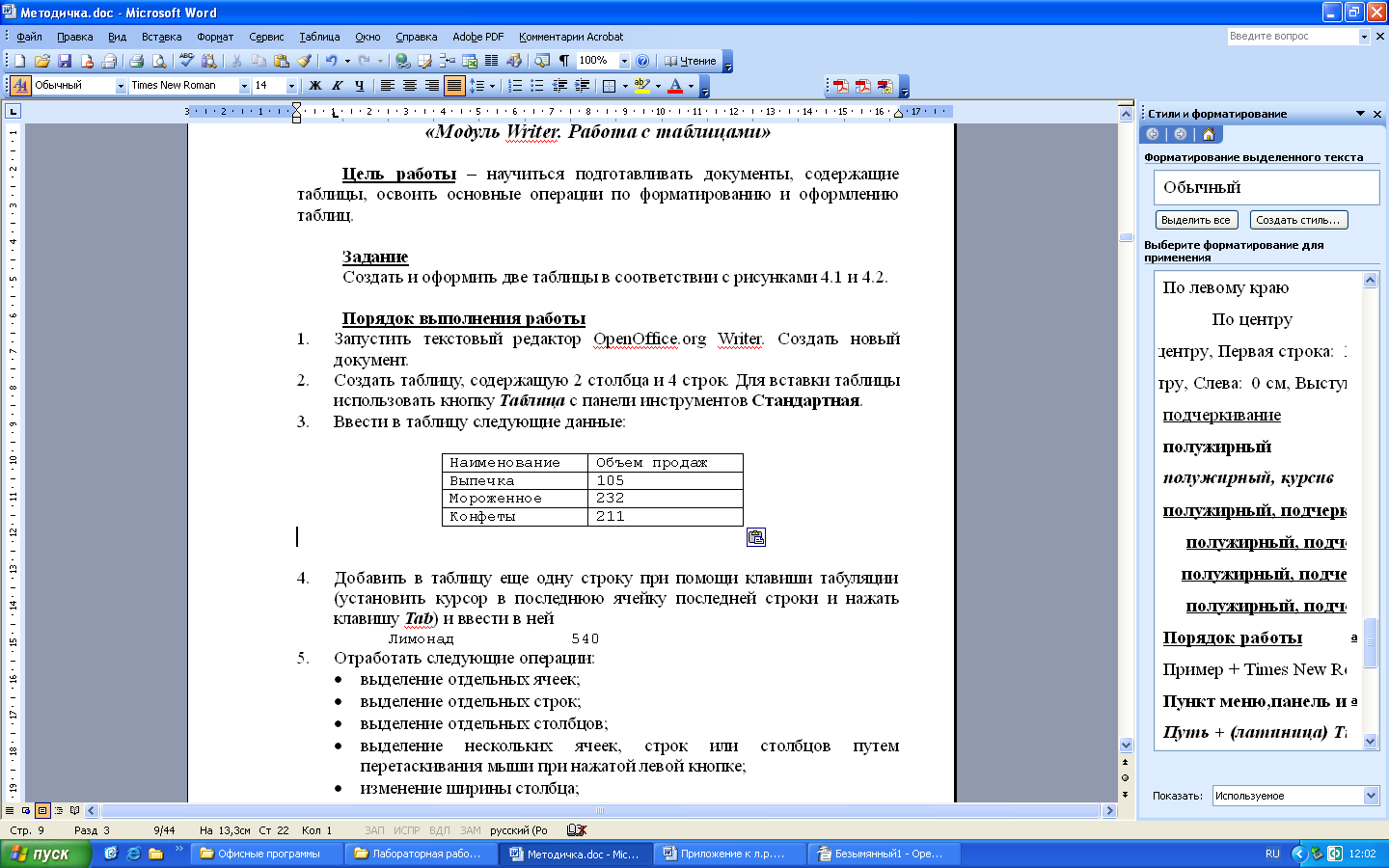
Task: Expand the outside border dropdown arrow
Action: (624, 86)
